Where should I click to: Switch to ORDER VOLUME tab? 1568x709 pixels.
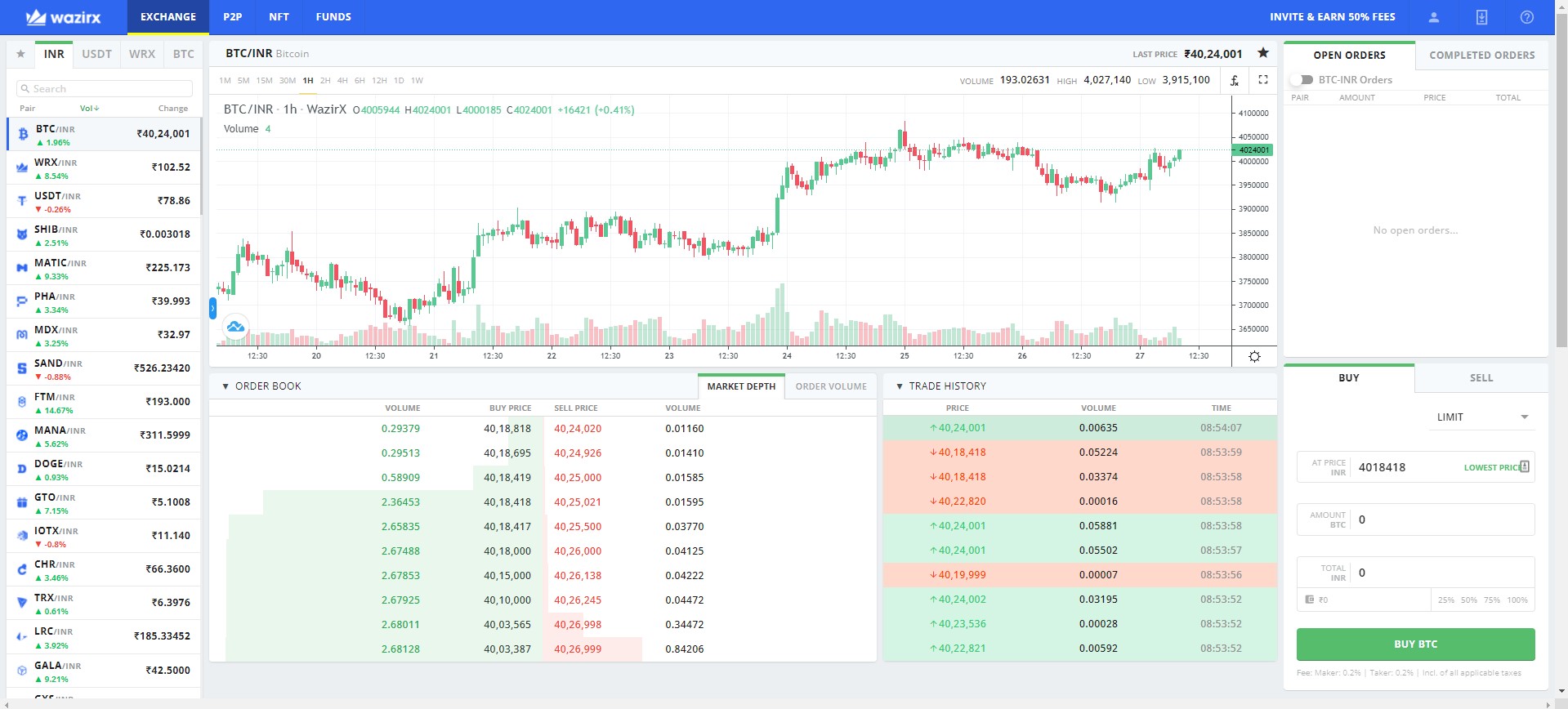pos(831,386)
